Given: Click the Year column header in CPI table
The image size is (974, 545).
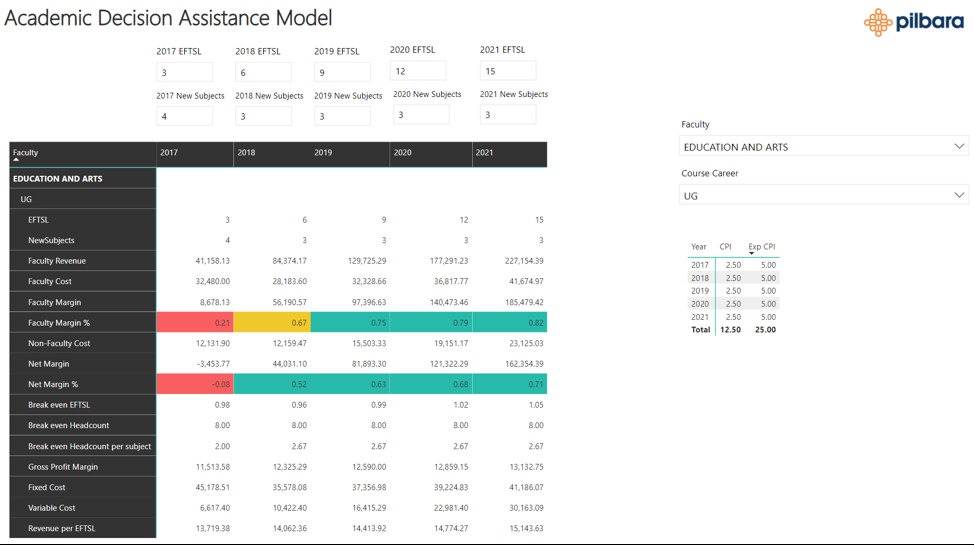Looking at the screenshot, I should [699, 247].
